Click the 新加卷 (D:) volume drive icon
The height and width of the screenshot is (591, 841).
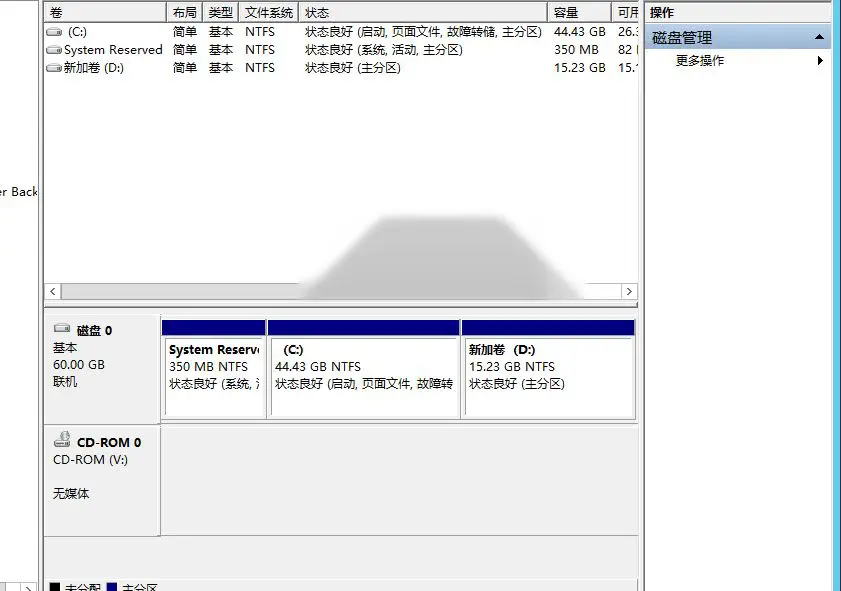pyautogui.click(x=54, y=68)
